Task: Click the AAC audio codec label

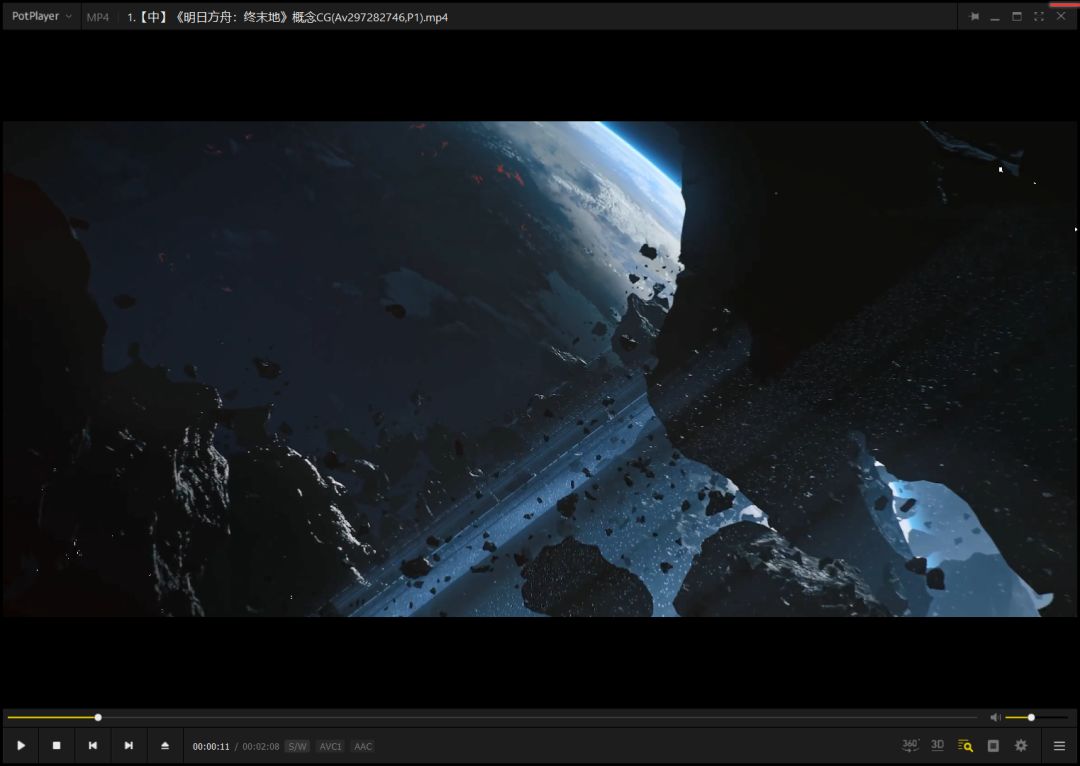Action: click(363, 746)
